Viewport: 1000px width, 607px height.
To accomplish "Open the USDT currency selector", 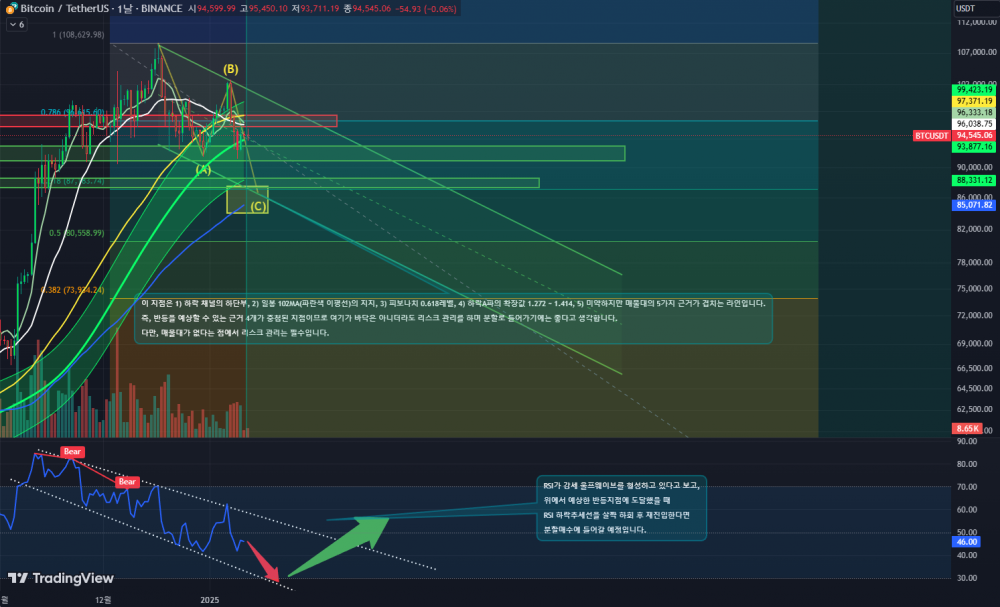I will pyautogui.click(x=965, y=8).
